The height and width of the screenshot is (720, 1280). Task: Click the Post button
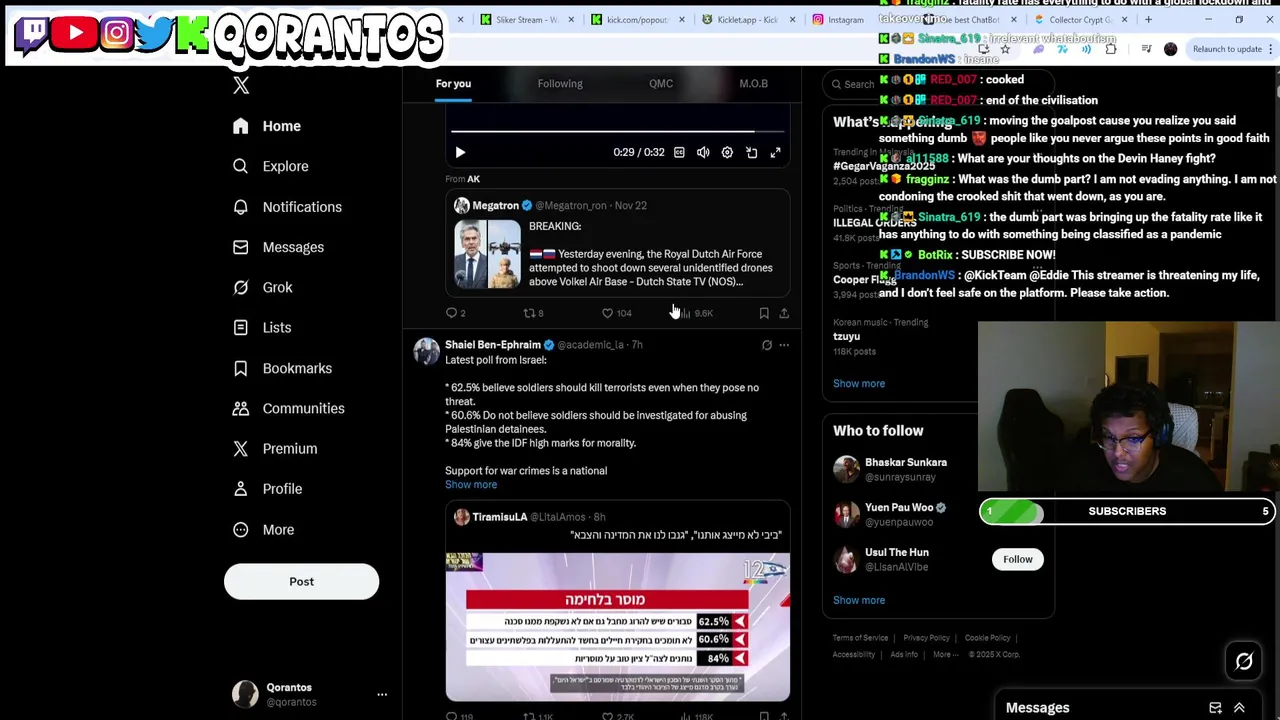pos(301,582)
